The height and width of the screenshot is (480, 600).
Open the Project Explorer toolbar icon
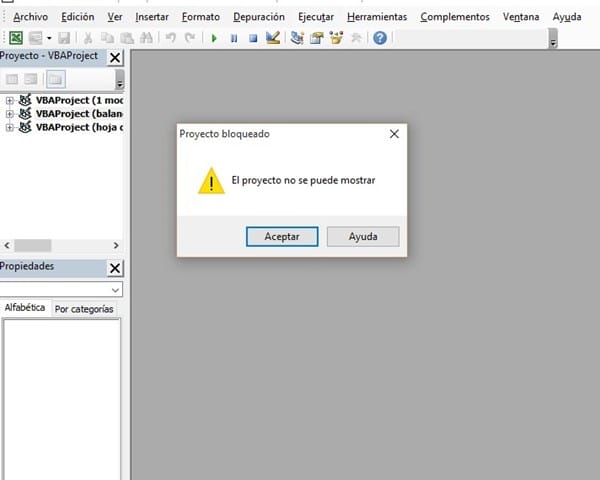coord(297,38)
